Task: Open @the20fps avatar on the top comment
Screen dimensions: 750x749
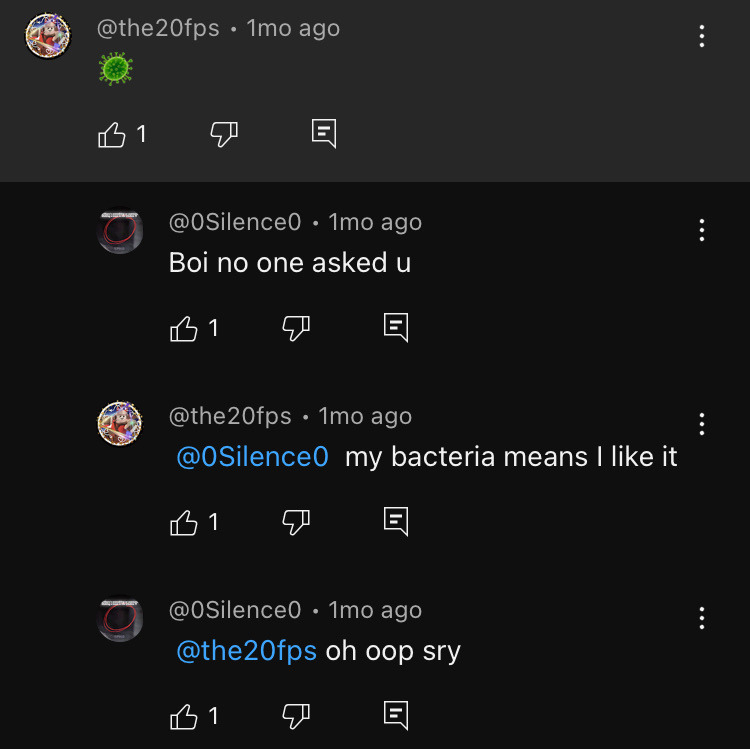Action: tap(47, 36)
